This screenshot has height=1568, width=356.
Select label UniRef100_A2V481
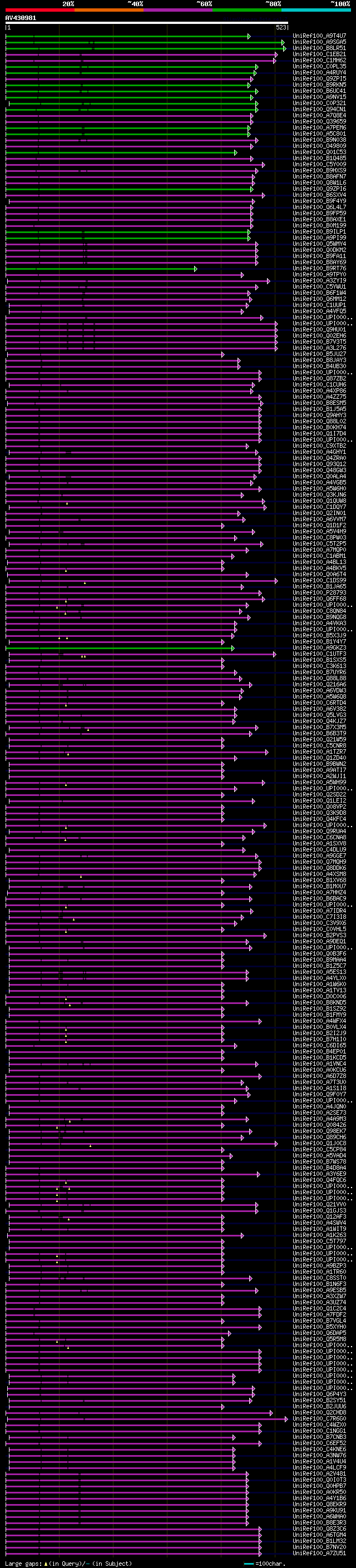click(x=319, y=1474)
